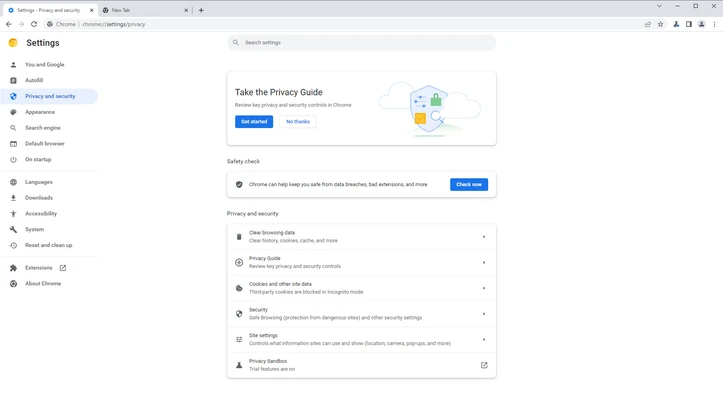Click the back navigation arrow
The image size is (723, 400).
(9, 24)
